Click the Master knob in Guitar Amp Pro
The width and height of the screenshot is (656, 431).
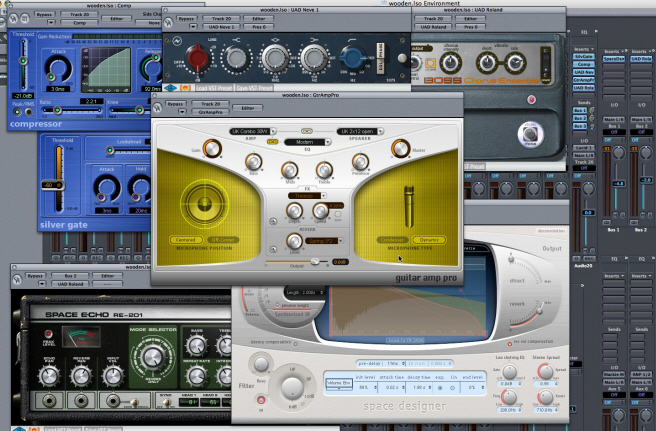(x=400, y=149)
